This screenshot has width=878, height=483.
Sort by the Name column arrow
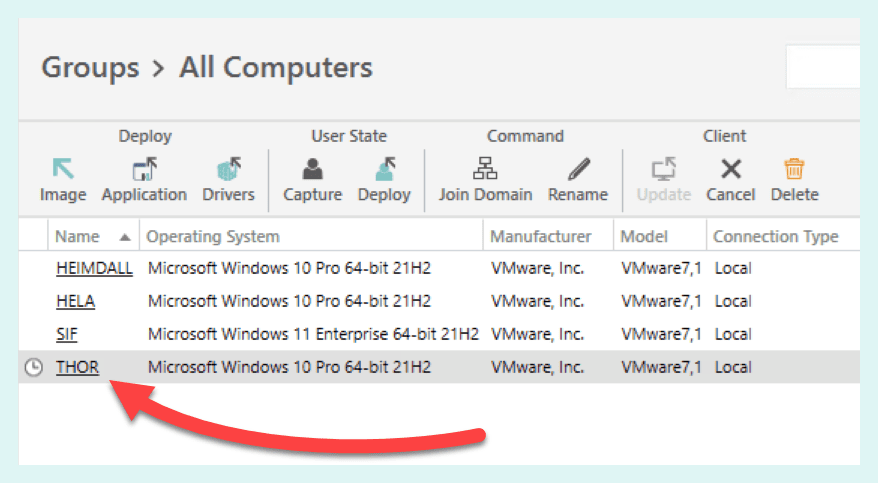click(125, 237)
